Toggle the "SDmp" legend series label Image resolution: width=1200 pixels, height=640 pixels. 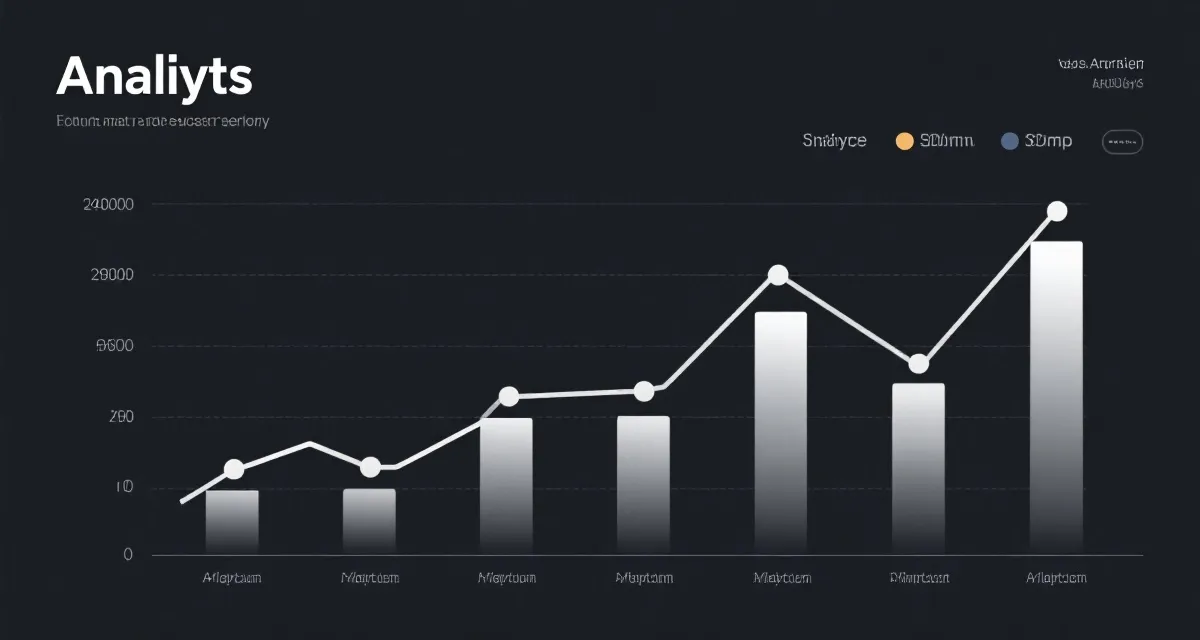1049,141
